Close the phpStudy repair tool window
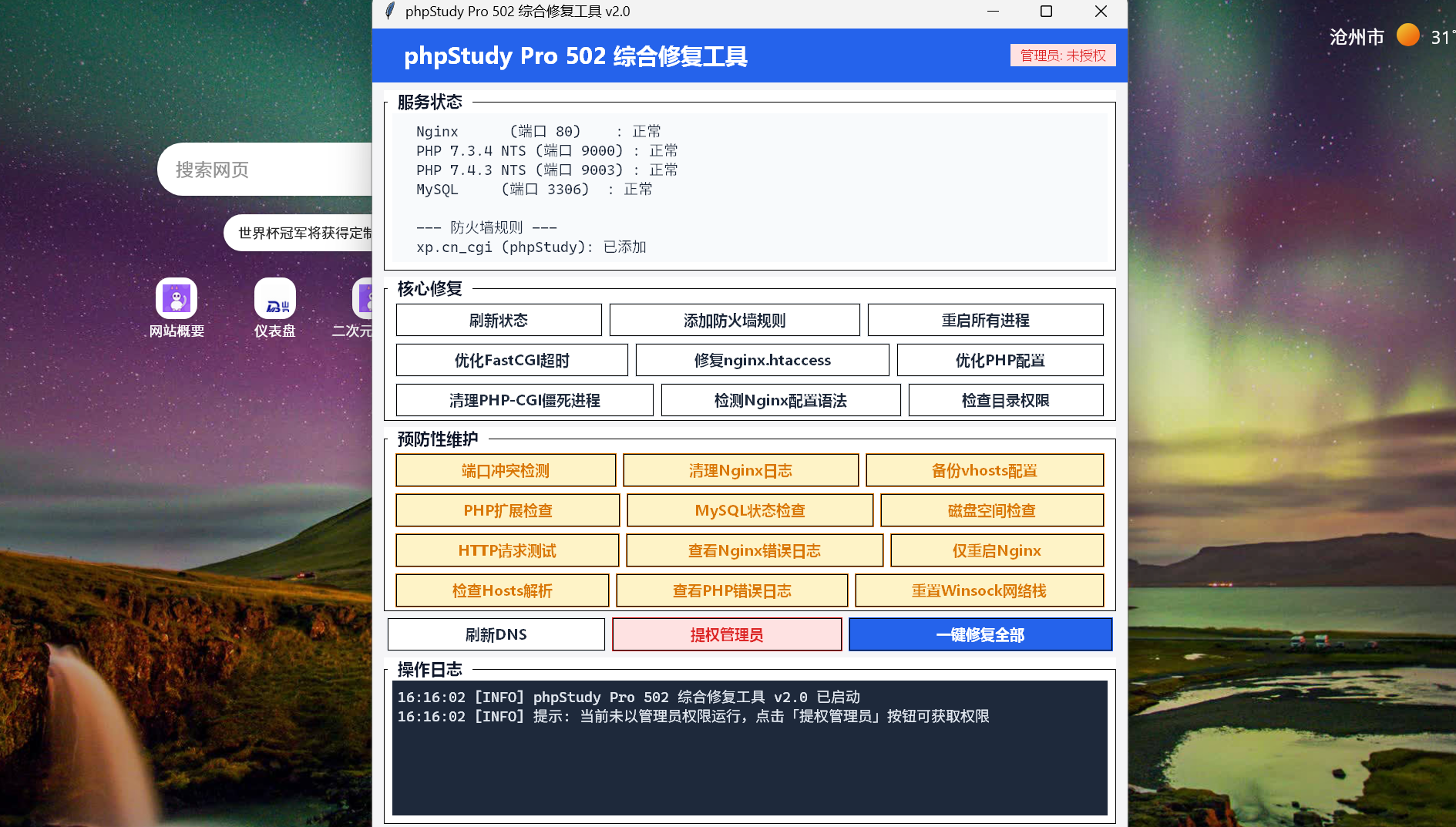The width and height of the screenshot is (1456, 827). tap(1101, 11)
